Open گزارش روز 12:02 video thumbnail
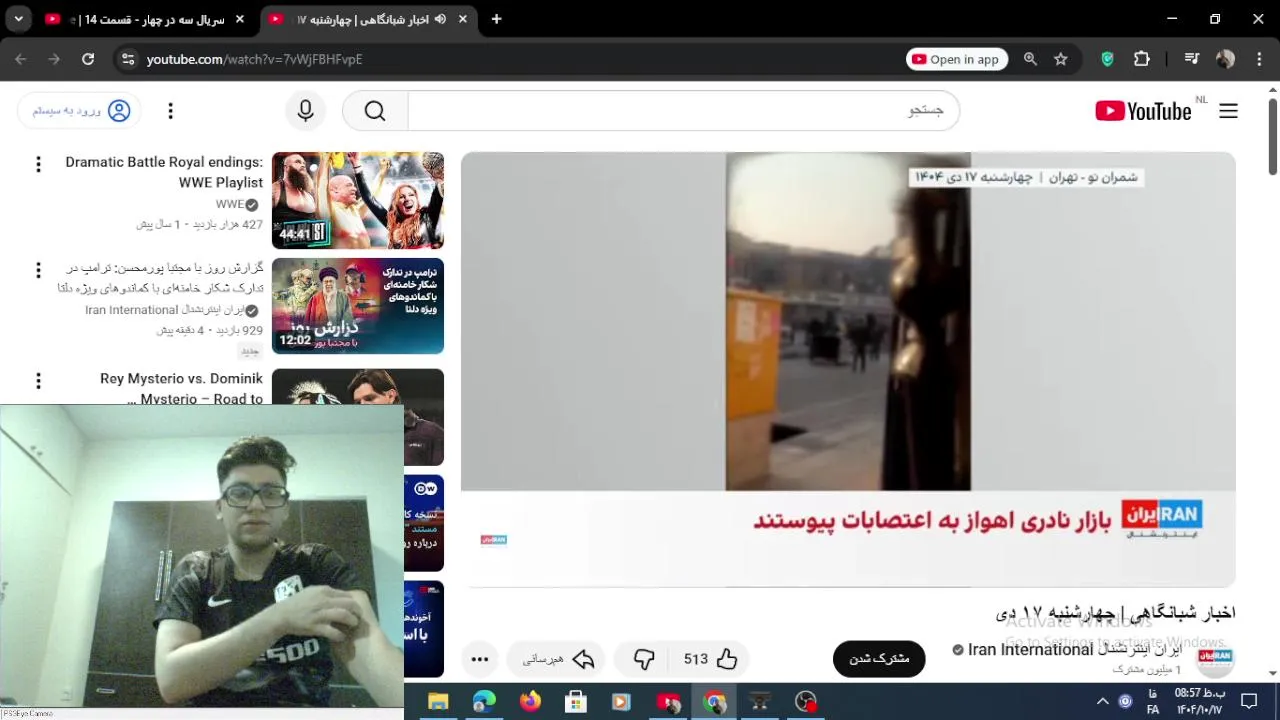The image size is (1280, 720). [358, 306]
